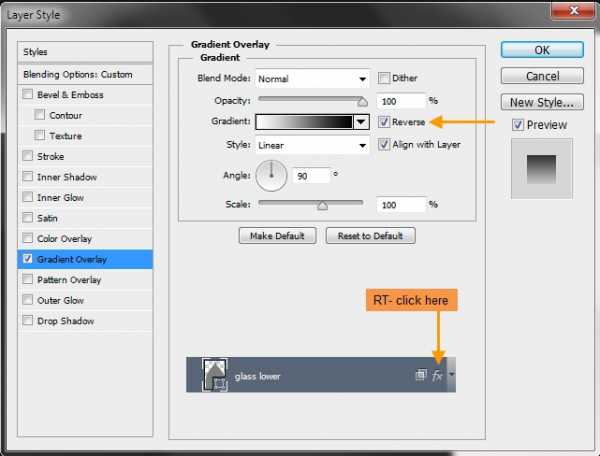The image size is (600, 456).
Task: Click the fx icon on glass lower layer
Action: click(x=437, y=376)
